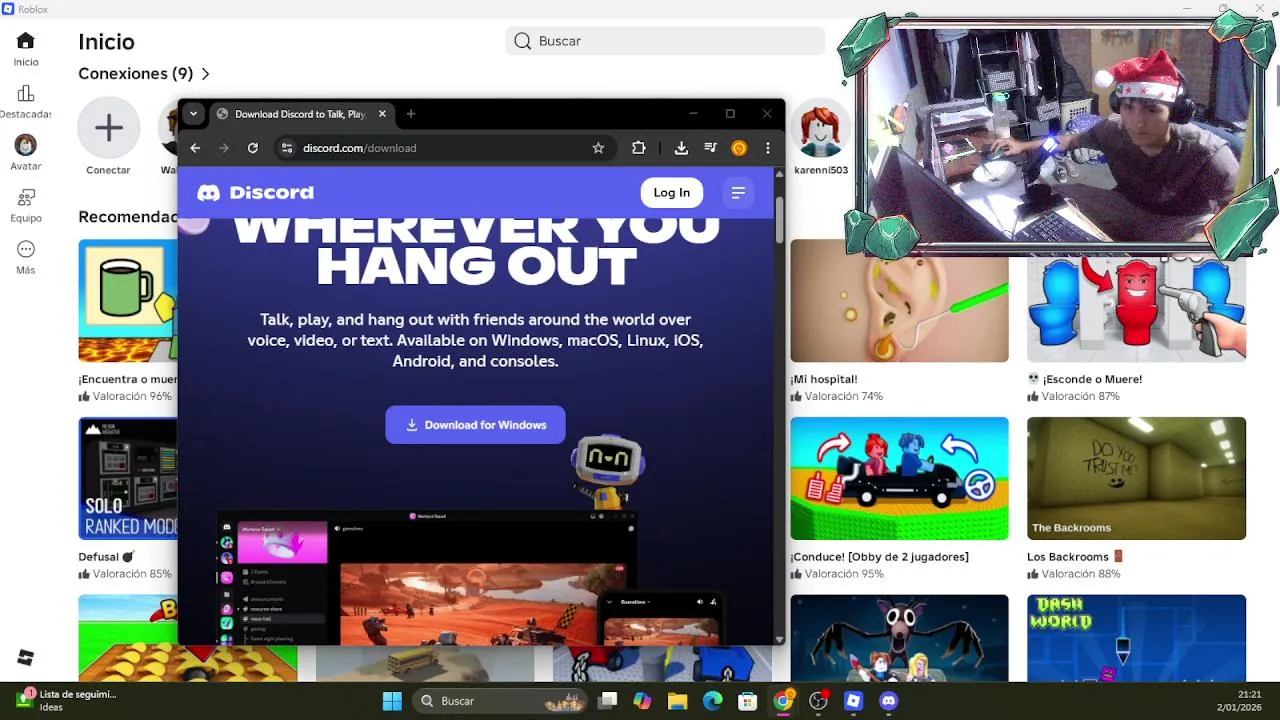Image resolution: width=1280 pixels, height=720 pixels.
Task: Click the ¡Mi hospital! title text
Action: 824,379
